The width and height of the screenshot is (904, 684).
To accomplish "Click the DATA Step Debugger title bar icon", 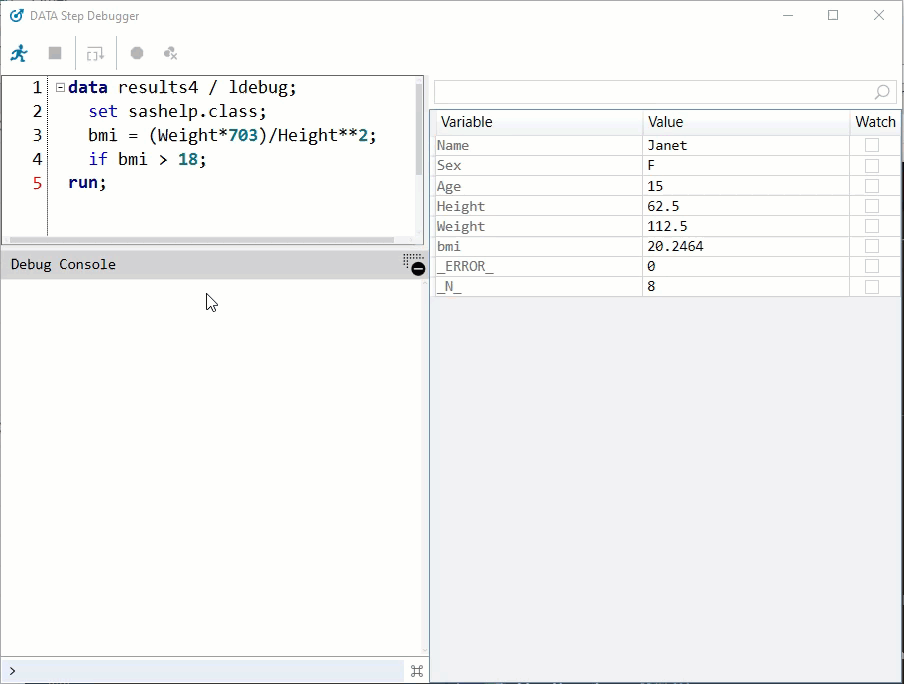I will point(14,15).
